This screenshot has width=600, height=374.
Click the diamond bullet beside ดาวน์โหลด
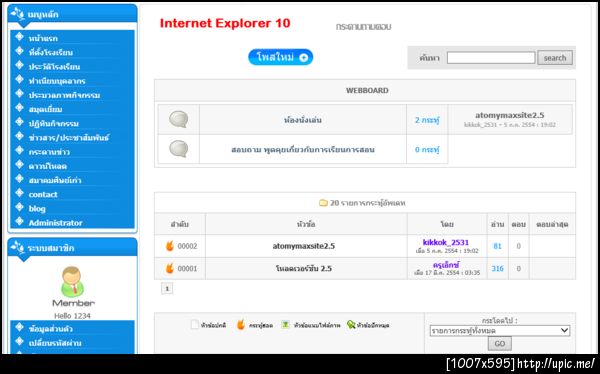[x=20, y=165]
